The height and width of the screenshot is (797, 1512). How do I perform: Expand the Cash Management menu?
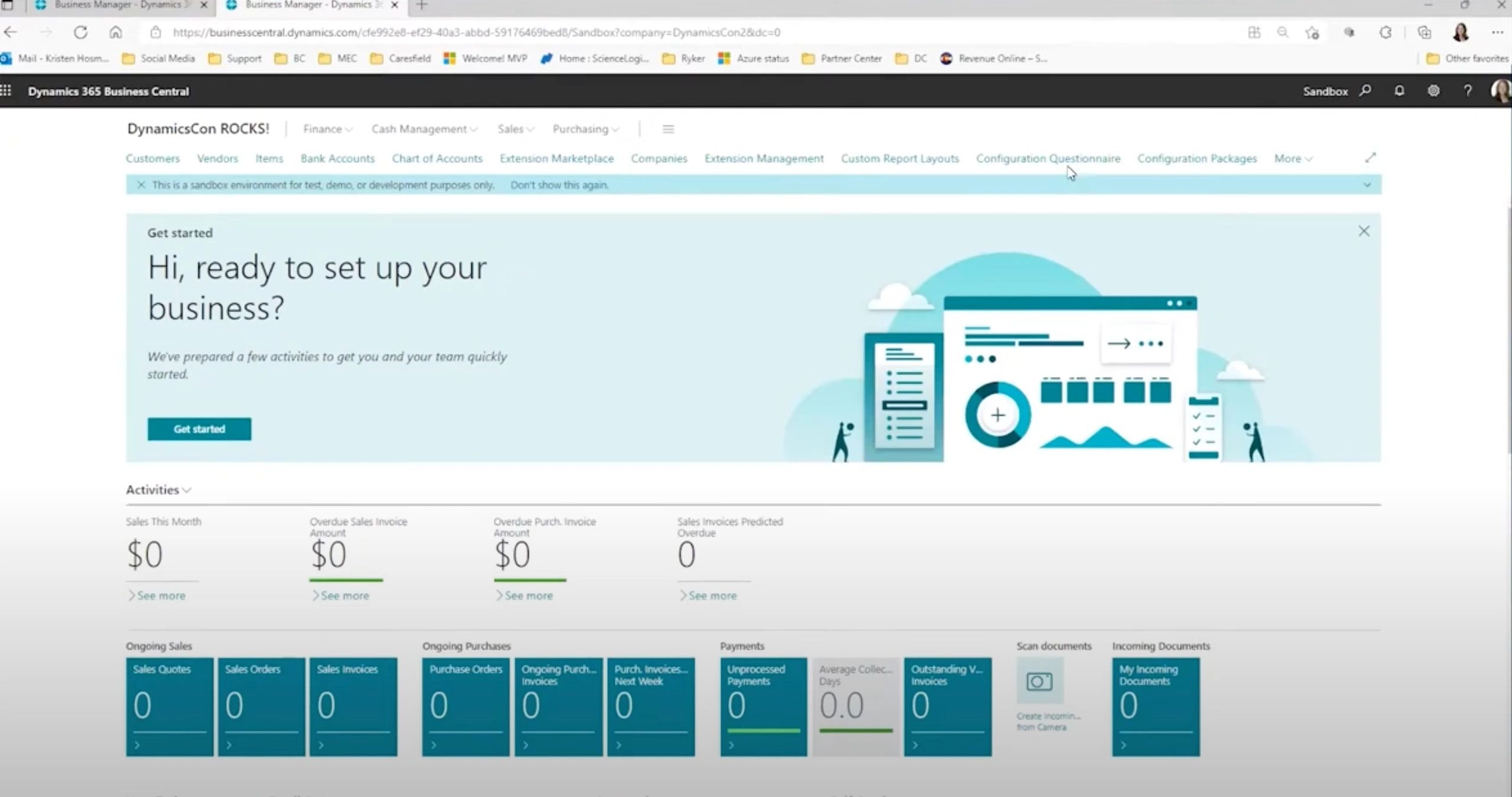tap(425, 129)
